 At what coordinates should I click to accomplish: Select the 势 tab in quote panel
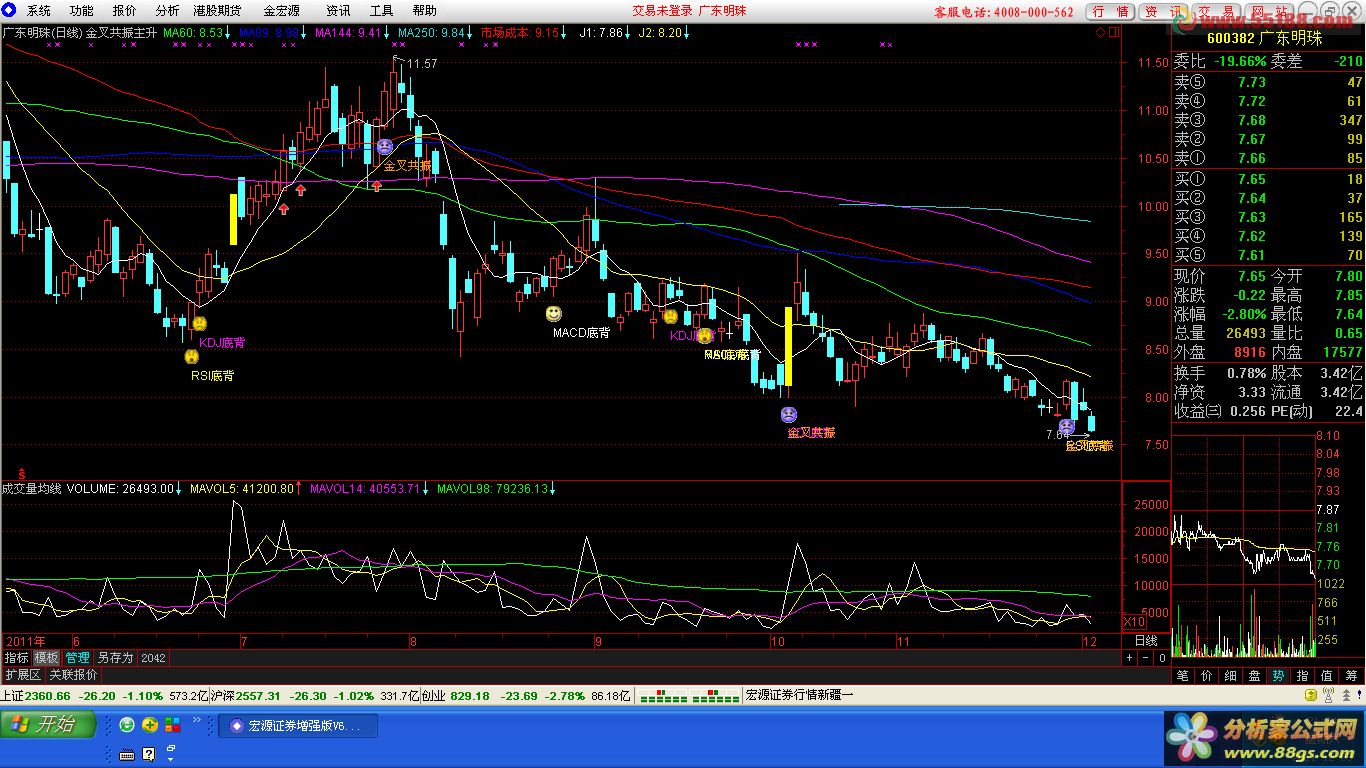pyautogui.click(x=1279, y=676)
